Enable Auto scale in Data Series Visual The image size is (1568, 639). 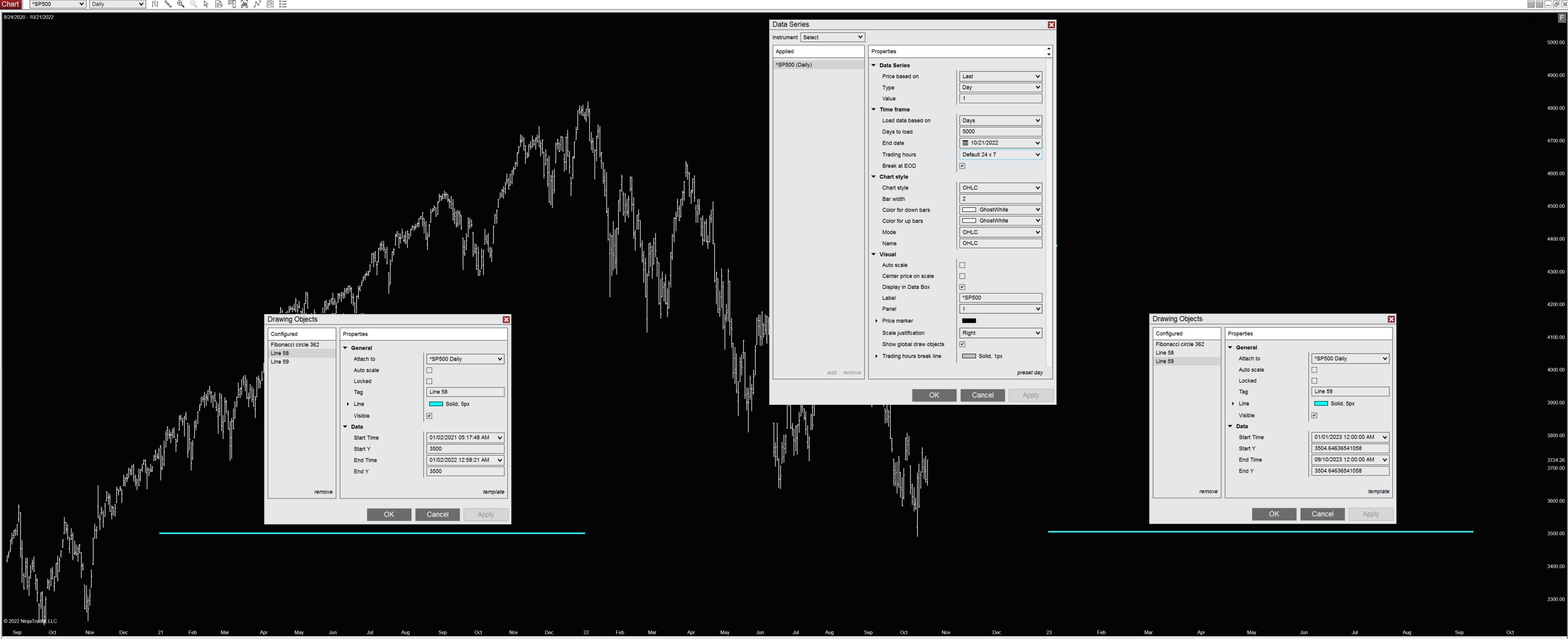tap(962, 265)
